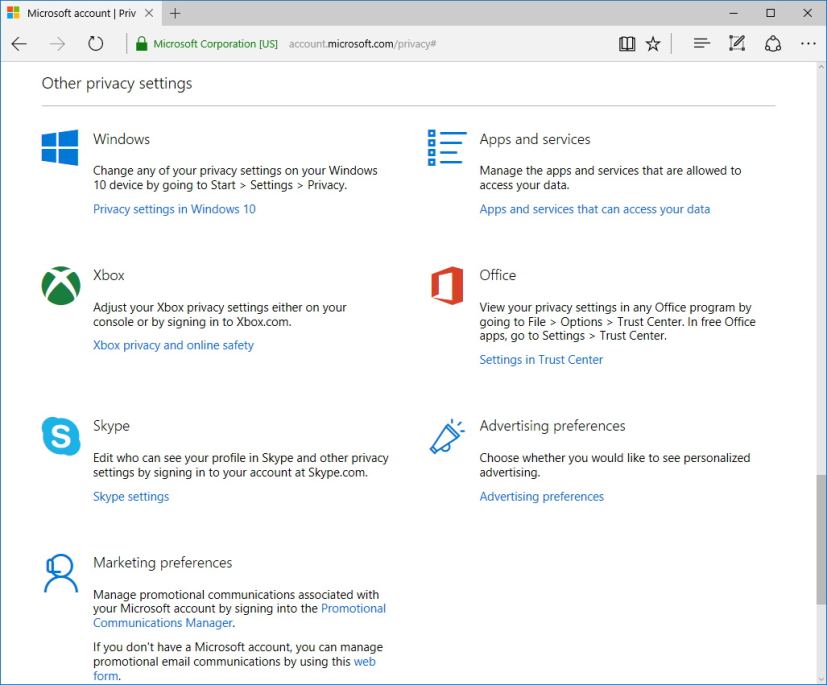The image size is (827, 685).
Task: Open Promotional Communications Manager link
Action: pos(239,615)
